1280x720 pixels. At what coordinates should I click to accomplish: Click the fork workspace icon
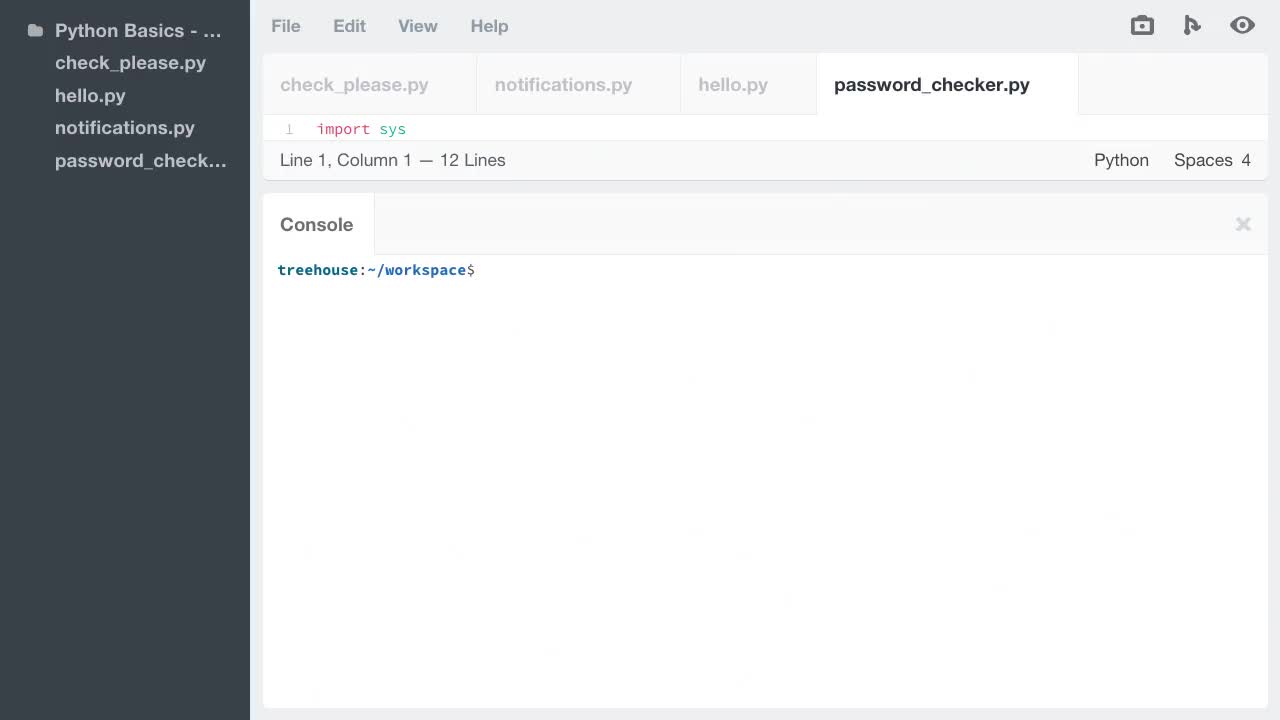1192,25
